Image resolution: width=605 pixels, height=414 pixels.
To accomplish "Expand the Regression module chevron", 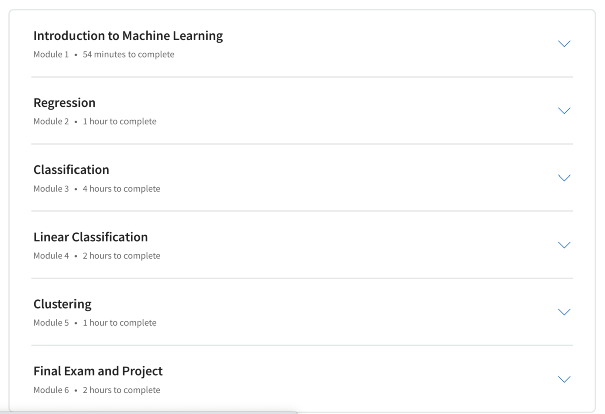I will point(564,111).
